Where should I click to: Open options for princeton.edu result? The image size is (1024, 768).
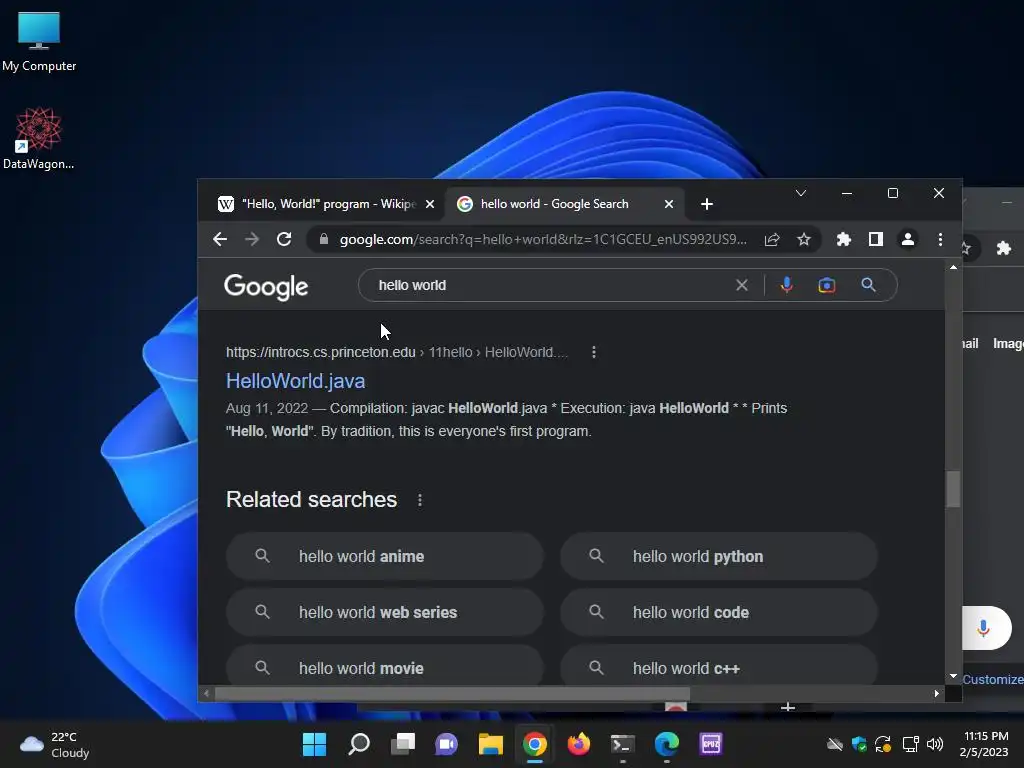[594, 352]
